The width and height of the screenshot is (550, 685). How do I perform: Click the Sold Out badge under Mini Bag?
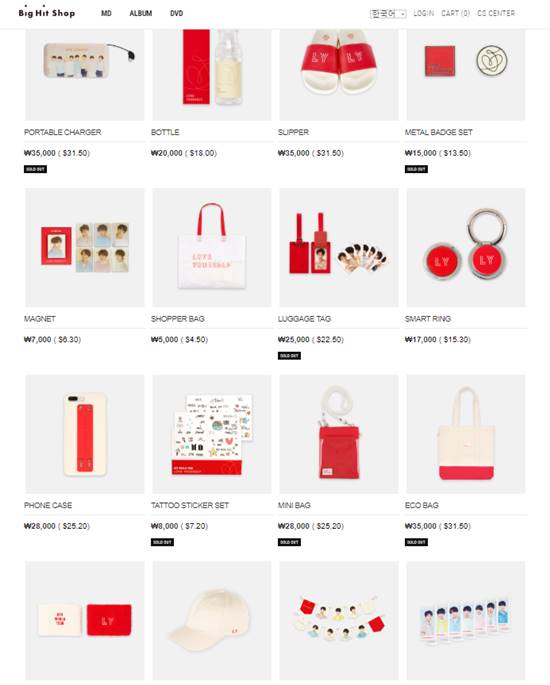click(x=289, y=542)
